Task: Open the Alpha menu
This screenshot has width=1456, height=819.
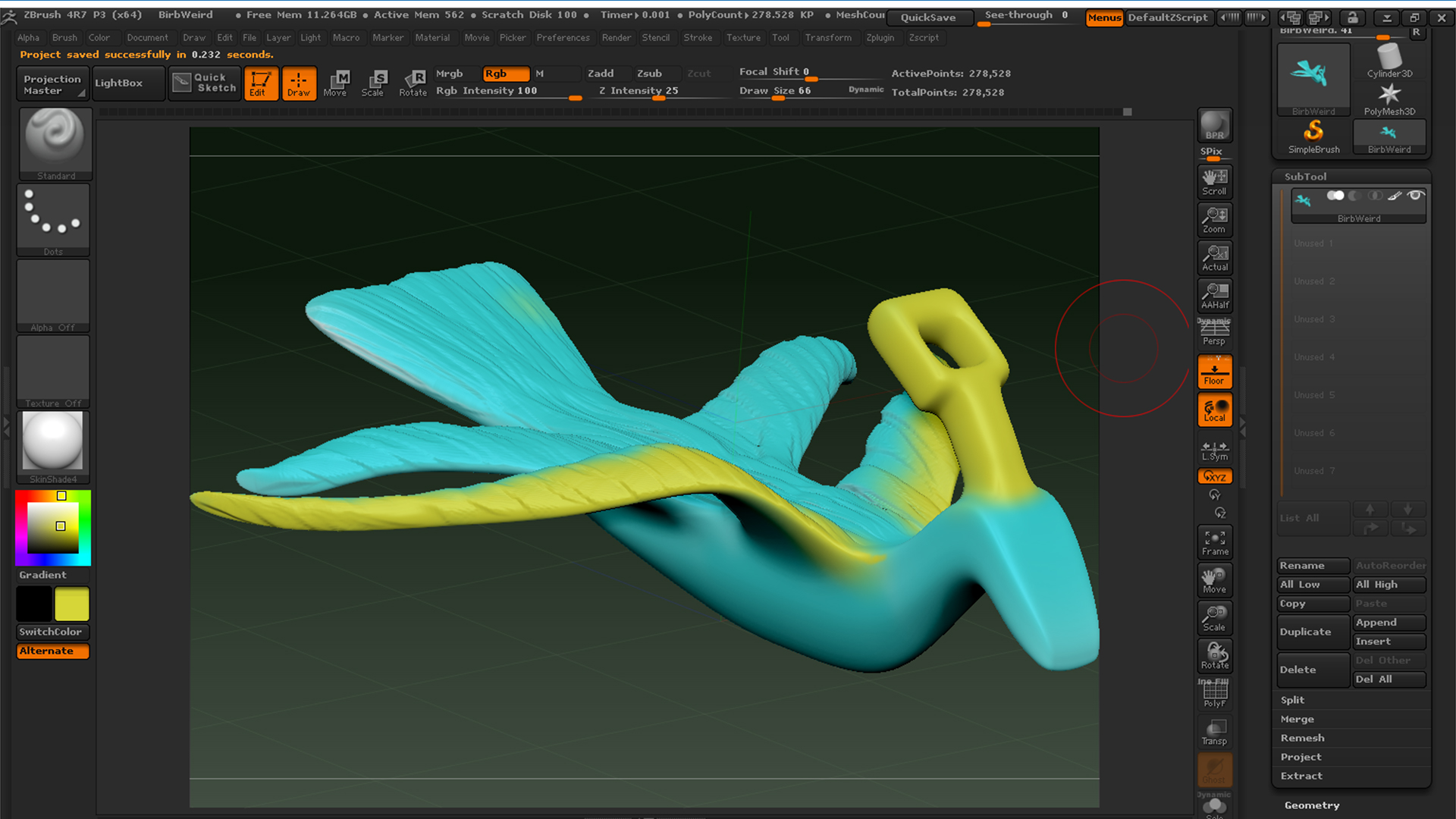Action: [x=28, y=37]
